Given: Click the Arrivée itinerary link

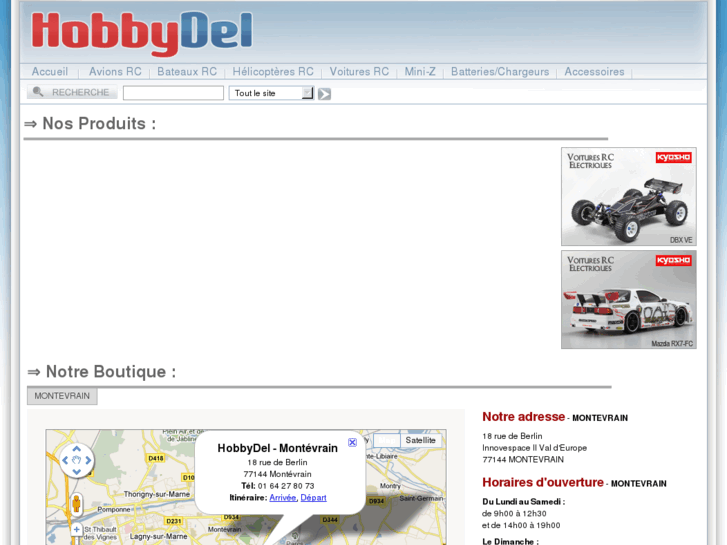Looking at the screenshot, I should [x=282, y=498].
